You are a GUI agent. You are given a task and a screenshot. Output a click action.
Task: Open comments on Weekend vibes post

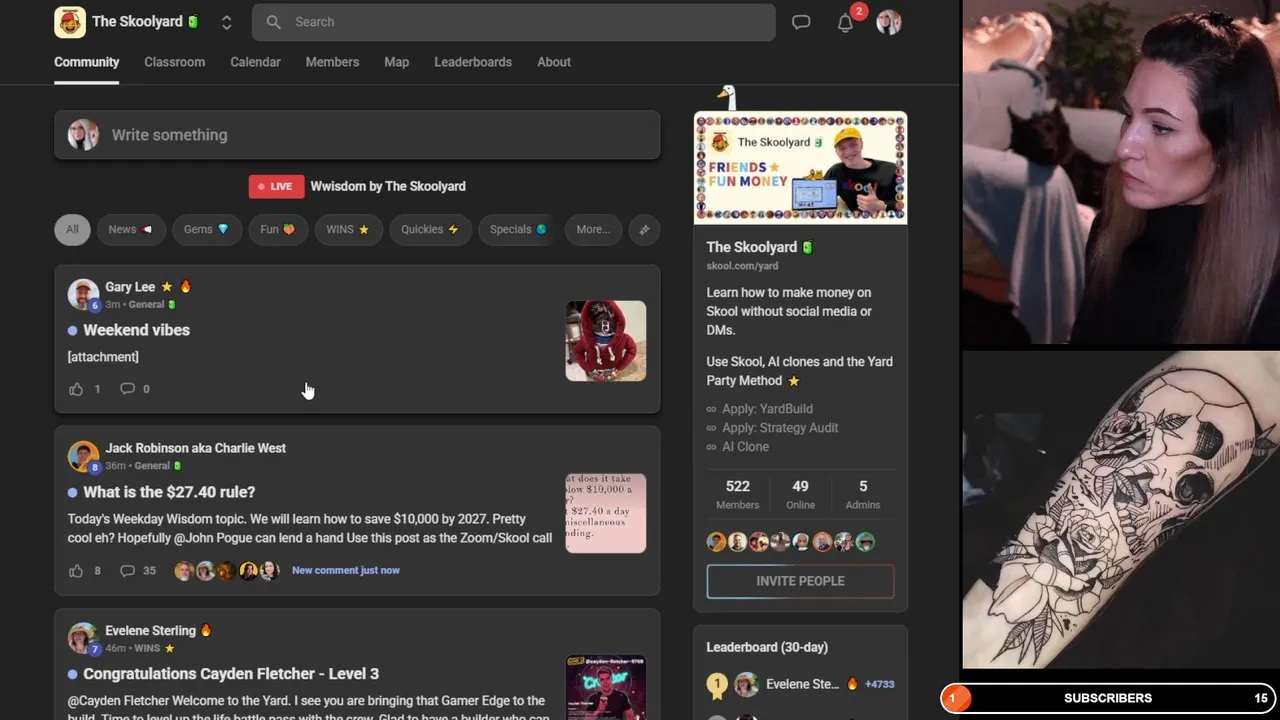[x=127, y=389]
